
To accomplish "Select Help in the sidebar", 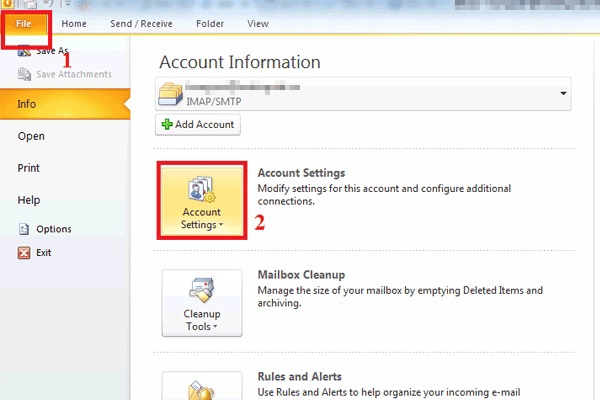I will coord(29,200).
